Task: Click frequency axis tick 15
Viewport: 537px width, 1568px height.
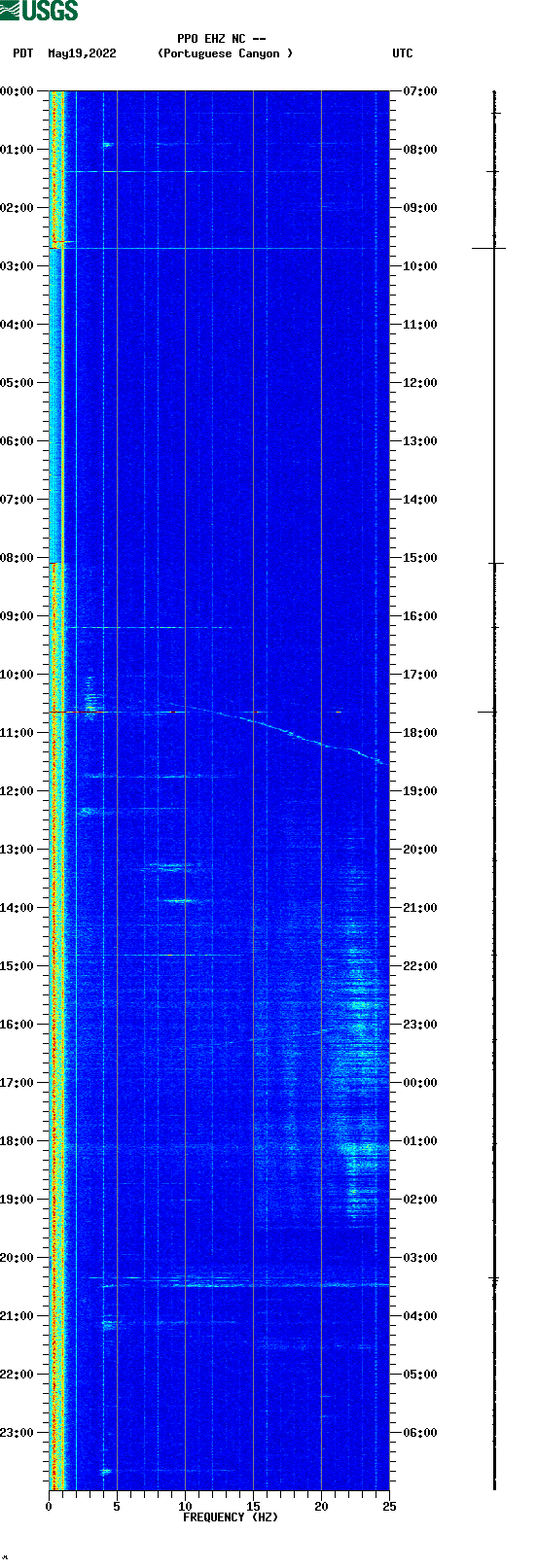Action: click(x=253, y=1507)
